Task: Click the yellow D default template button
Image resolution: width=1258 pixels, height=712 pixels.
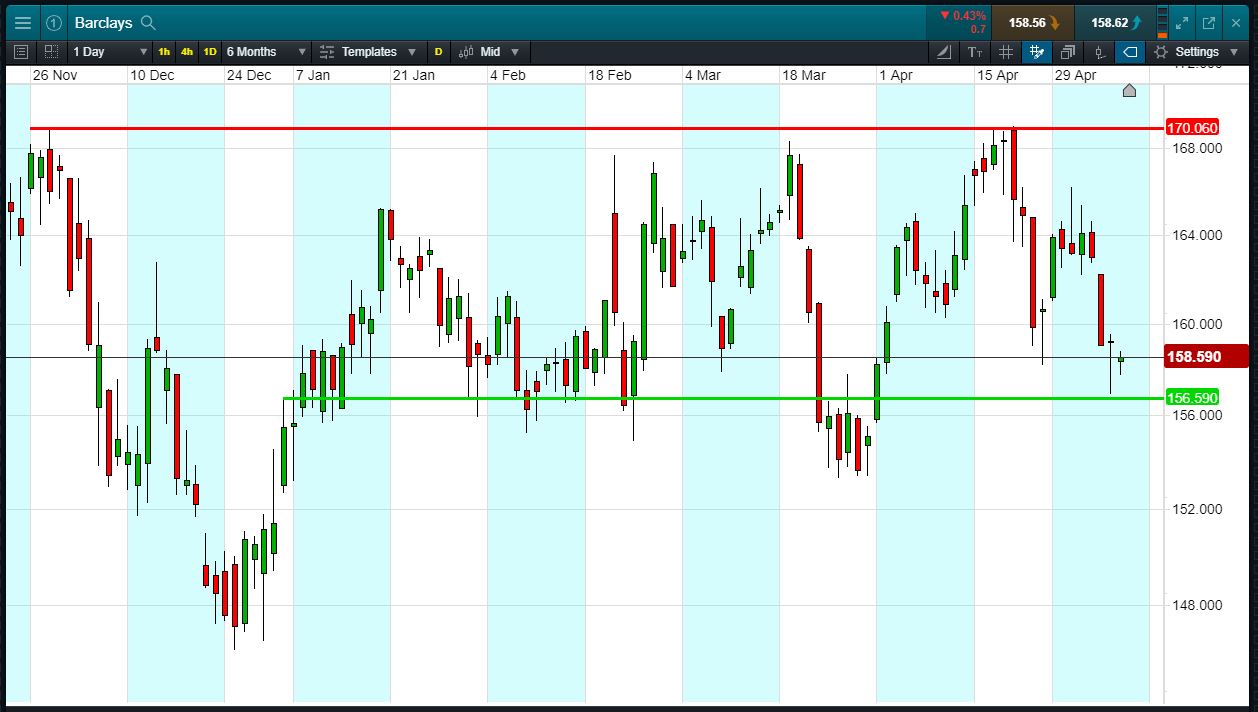Action: (x=438, y=52)
